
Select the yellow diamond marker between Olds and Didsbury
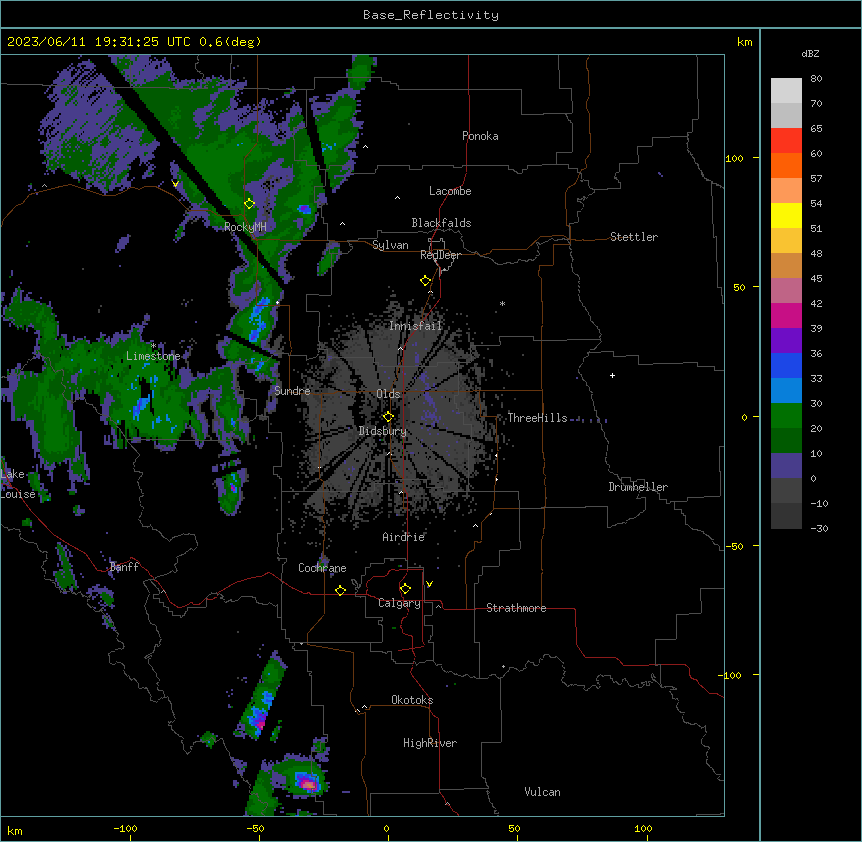[388, 416]
